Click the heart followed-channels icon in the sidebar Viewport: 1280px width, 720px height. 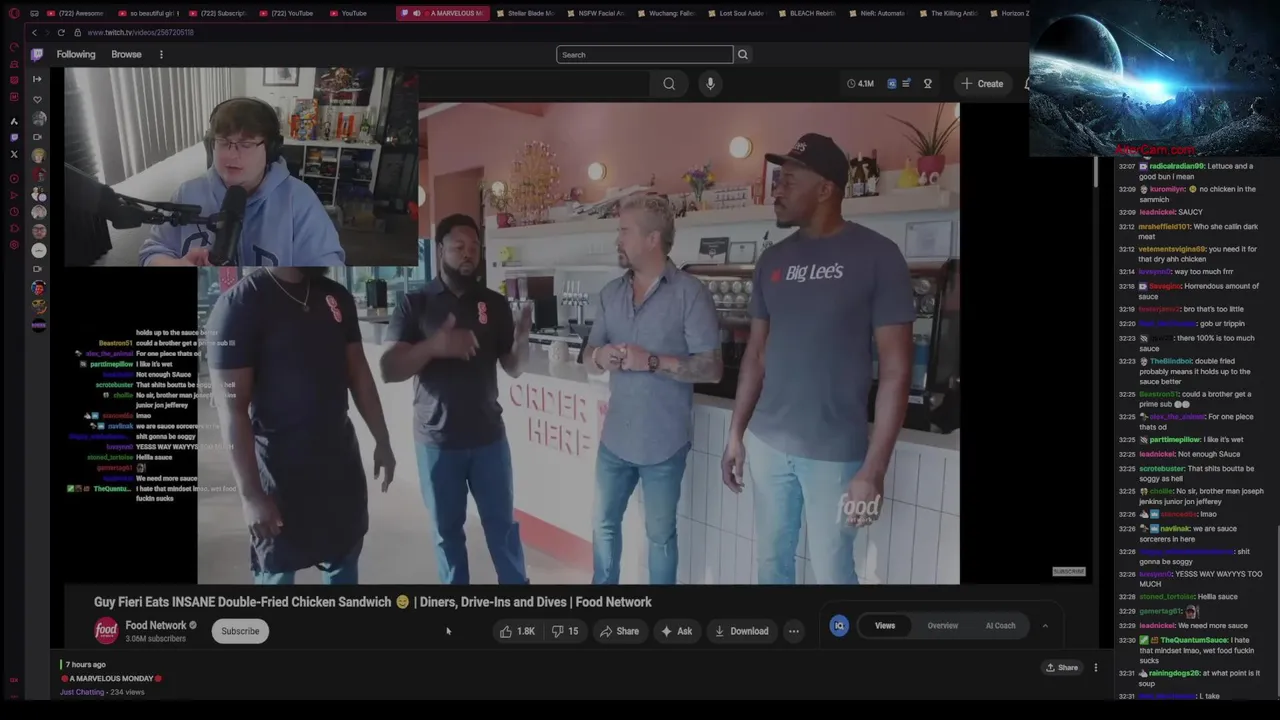click(37, 100)
